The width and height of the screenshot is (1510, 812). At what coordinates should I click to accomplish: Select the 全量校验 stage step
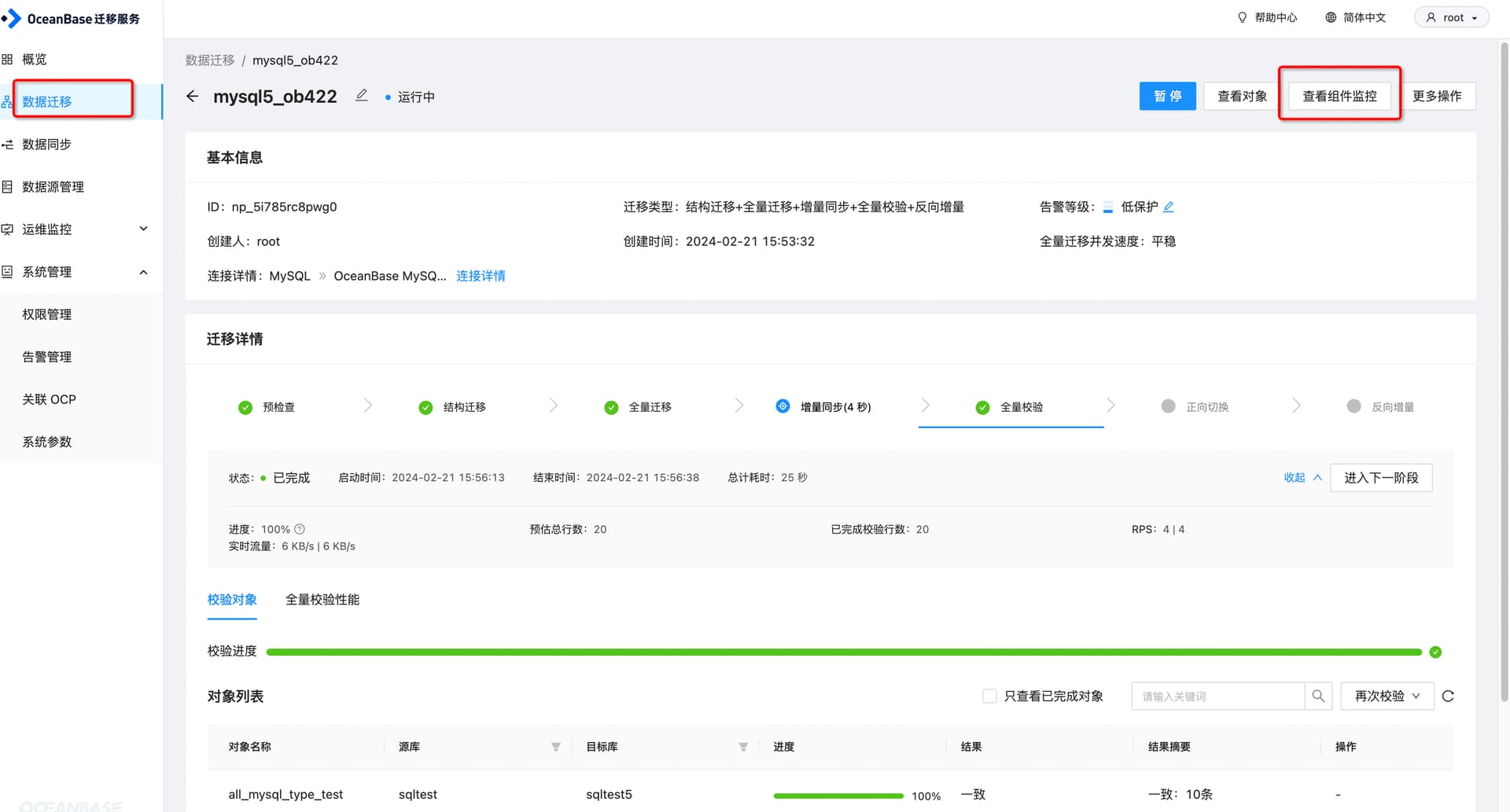click(1011, 407)
